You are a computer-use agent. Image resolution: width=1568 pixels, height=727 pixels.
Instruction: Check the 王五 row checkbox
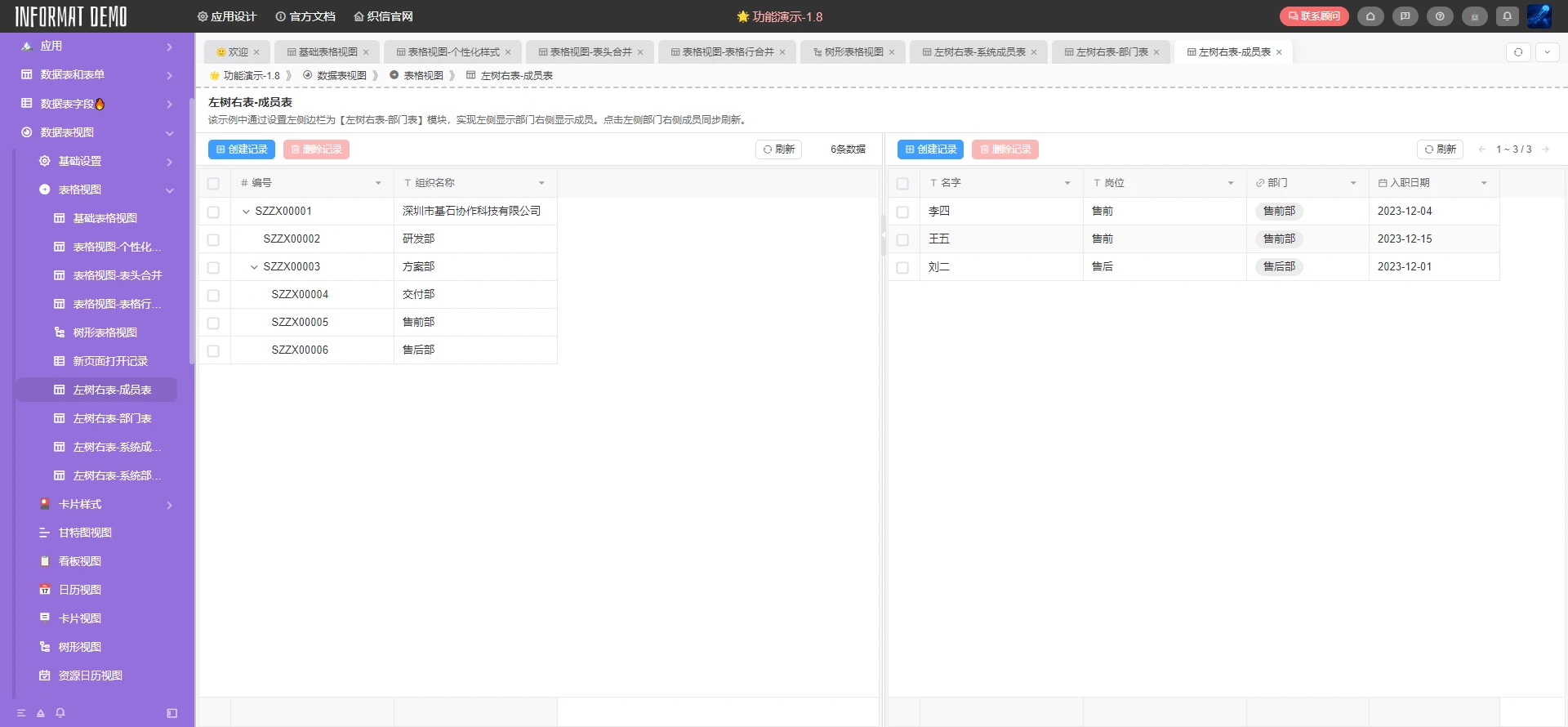point(902,240)
